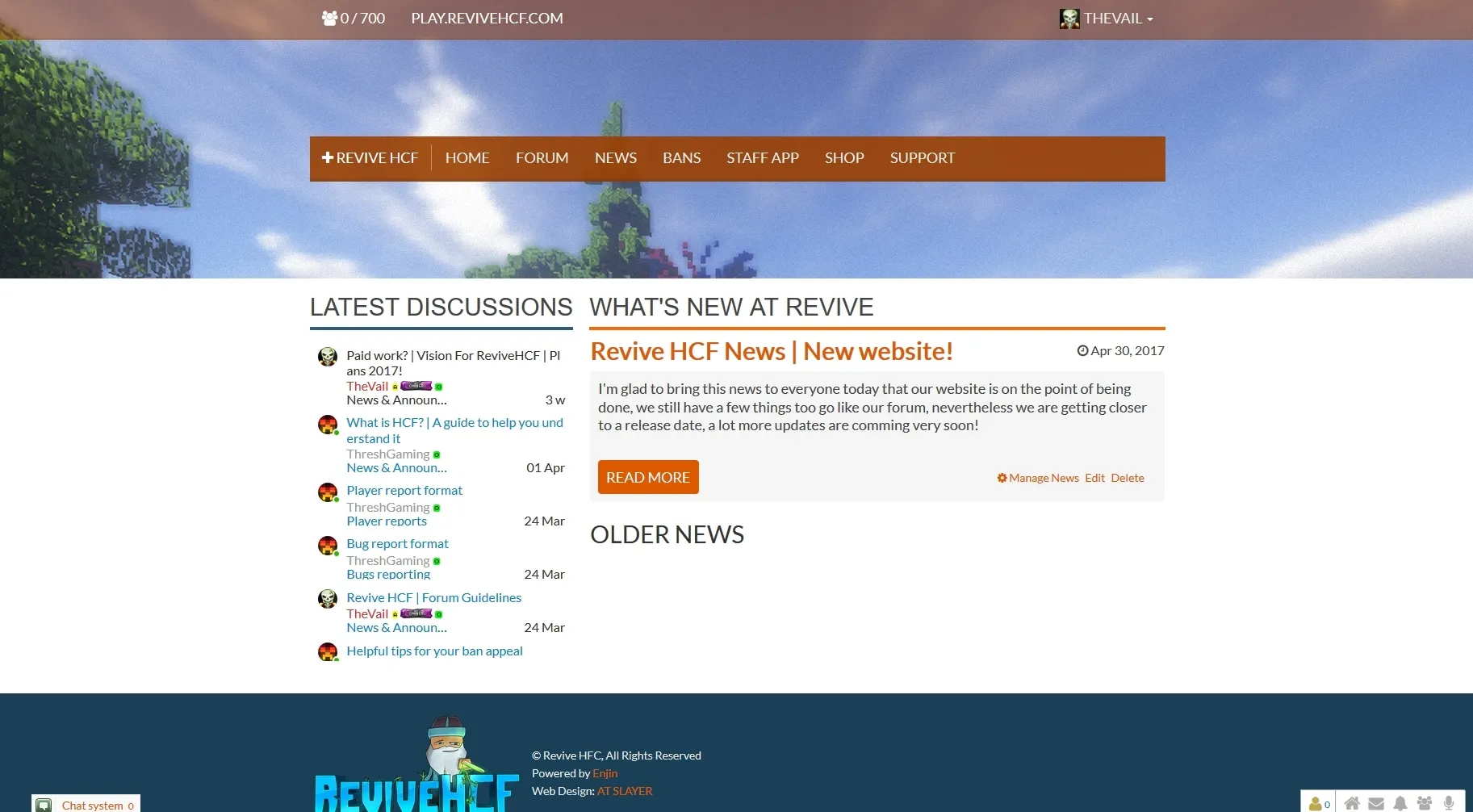Viewport: 1473px width, 812px height.
Task: Click avatar beside What is HCF discussion
Action: pyautogui.click(x=328, y=425)
